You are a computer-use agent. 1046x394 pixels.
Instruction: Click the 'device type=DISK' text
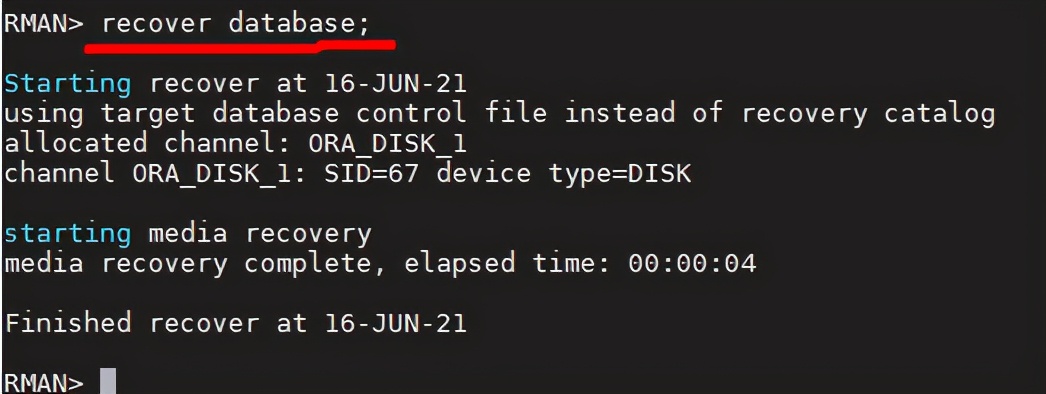point(564,174)
